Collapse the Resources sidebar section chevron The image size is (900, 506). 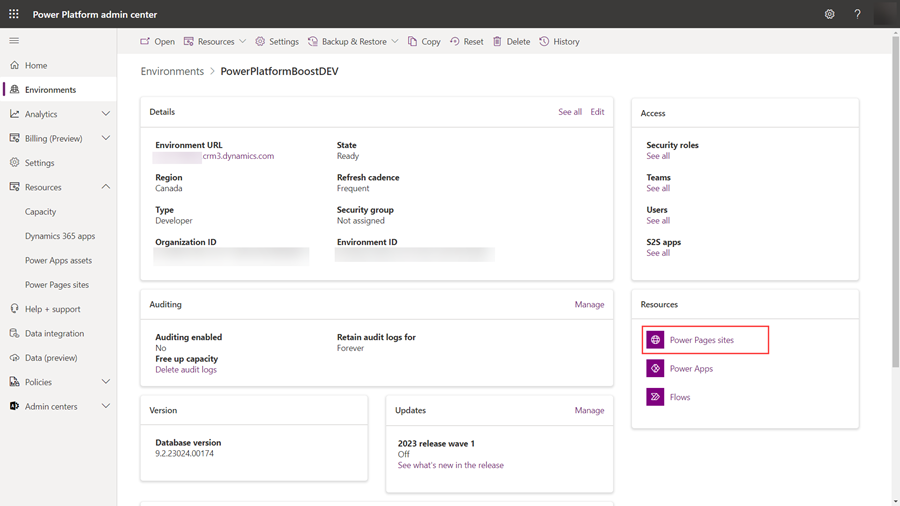(106, 187)
